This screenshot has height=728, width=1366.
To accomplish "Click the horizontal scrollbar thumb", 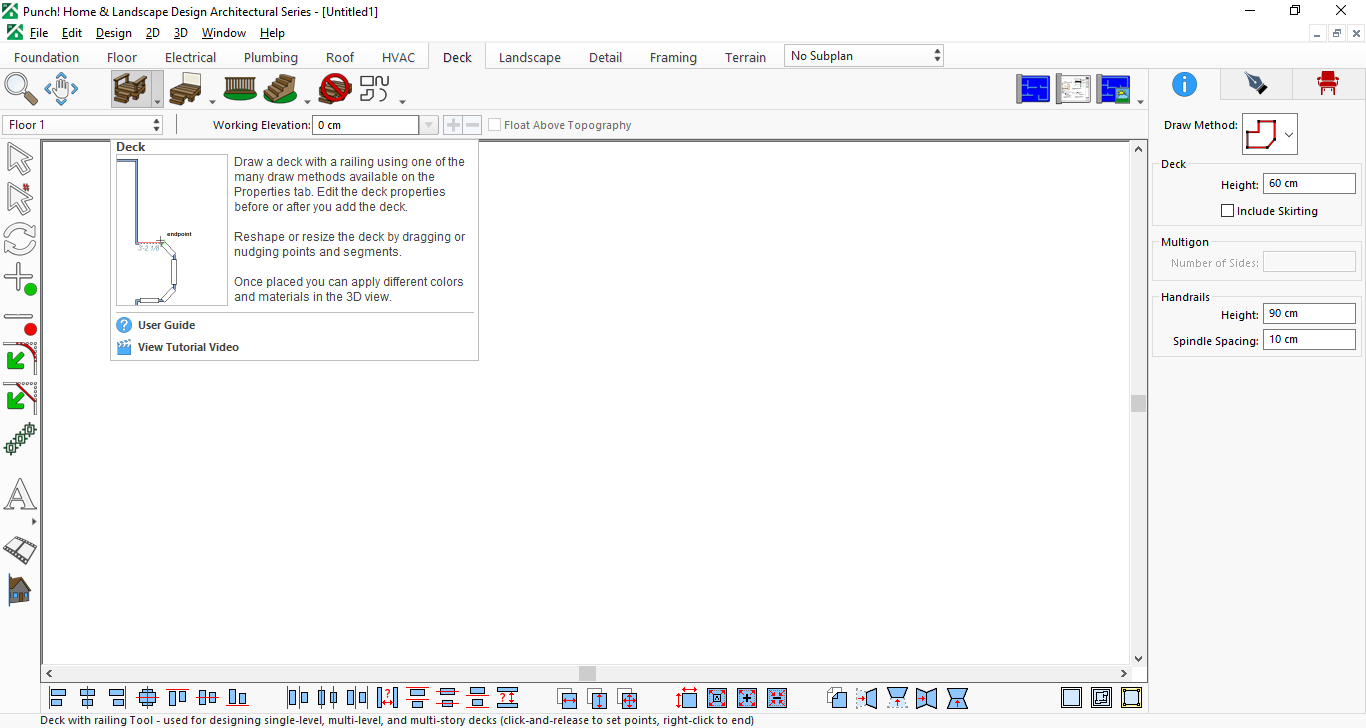I will [587, 674].
